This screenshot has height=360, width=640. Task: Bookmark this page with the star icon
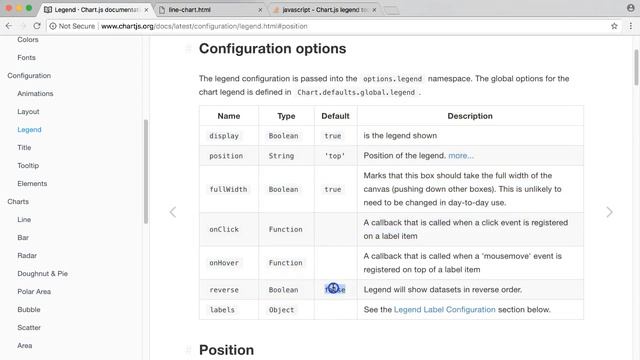pyautogui.click(x=614, y=26)
